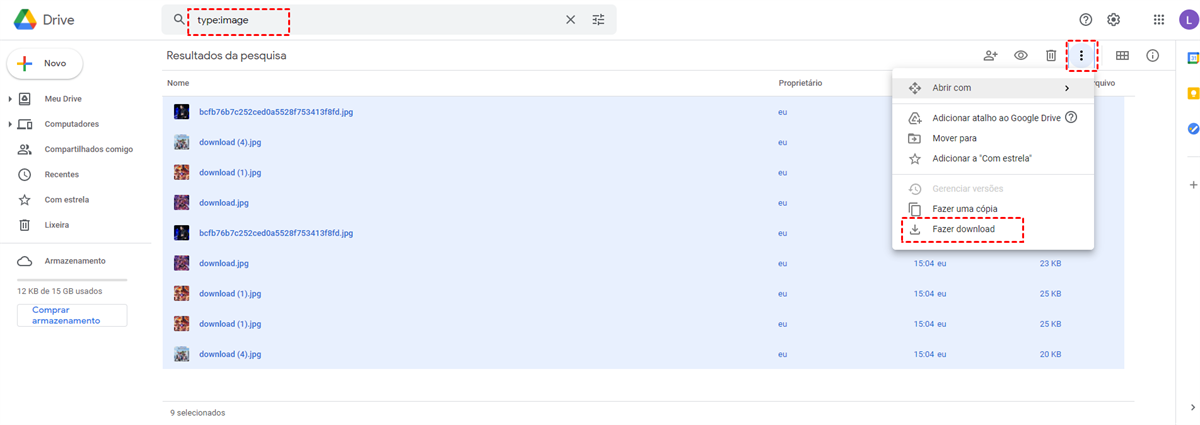Click the storage usage bar

pyautogui.click(x=72, y=279)
